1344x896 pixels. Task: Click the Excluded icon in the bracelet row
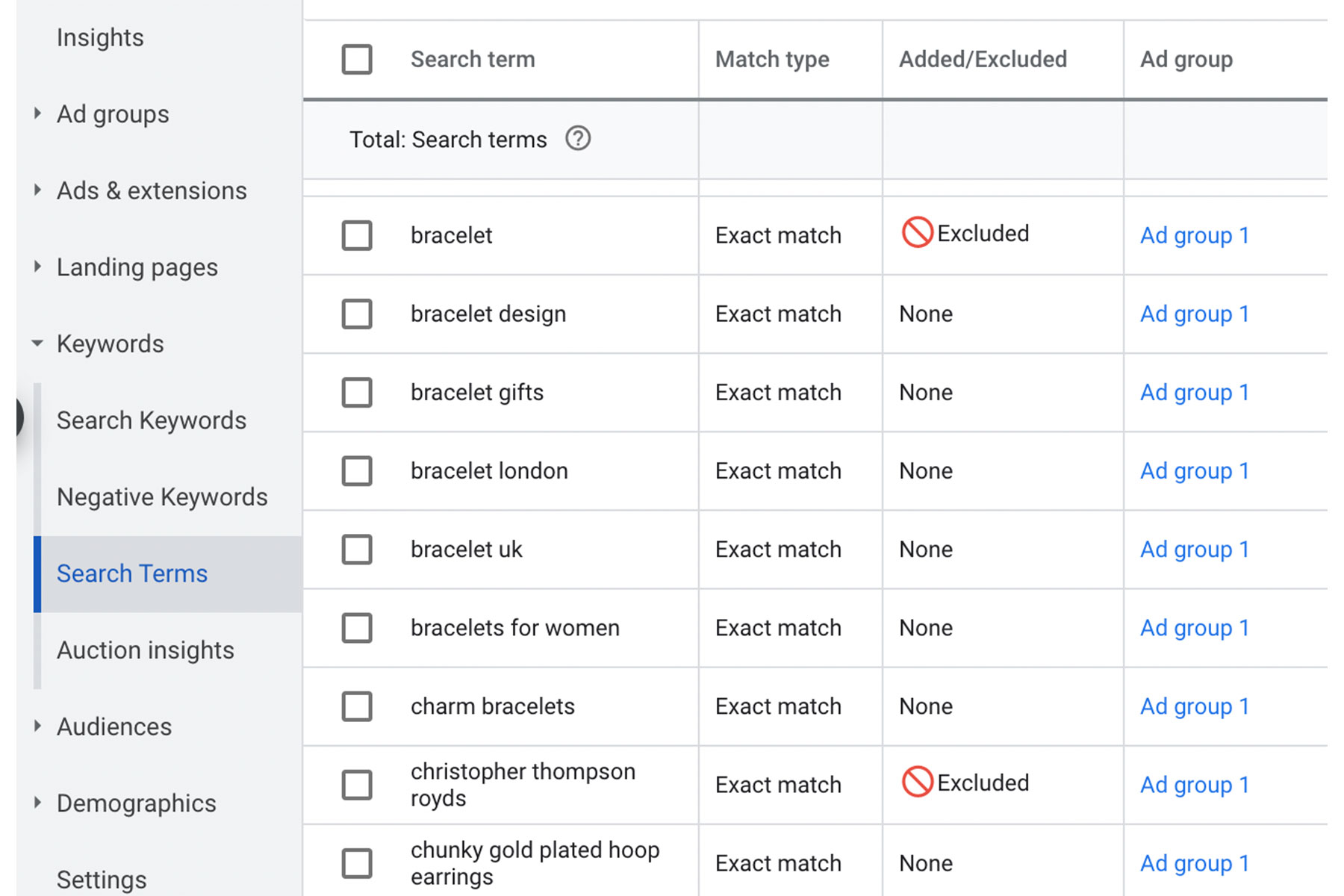(917, 232)
